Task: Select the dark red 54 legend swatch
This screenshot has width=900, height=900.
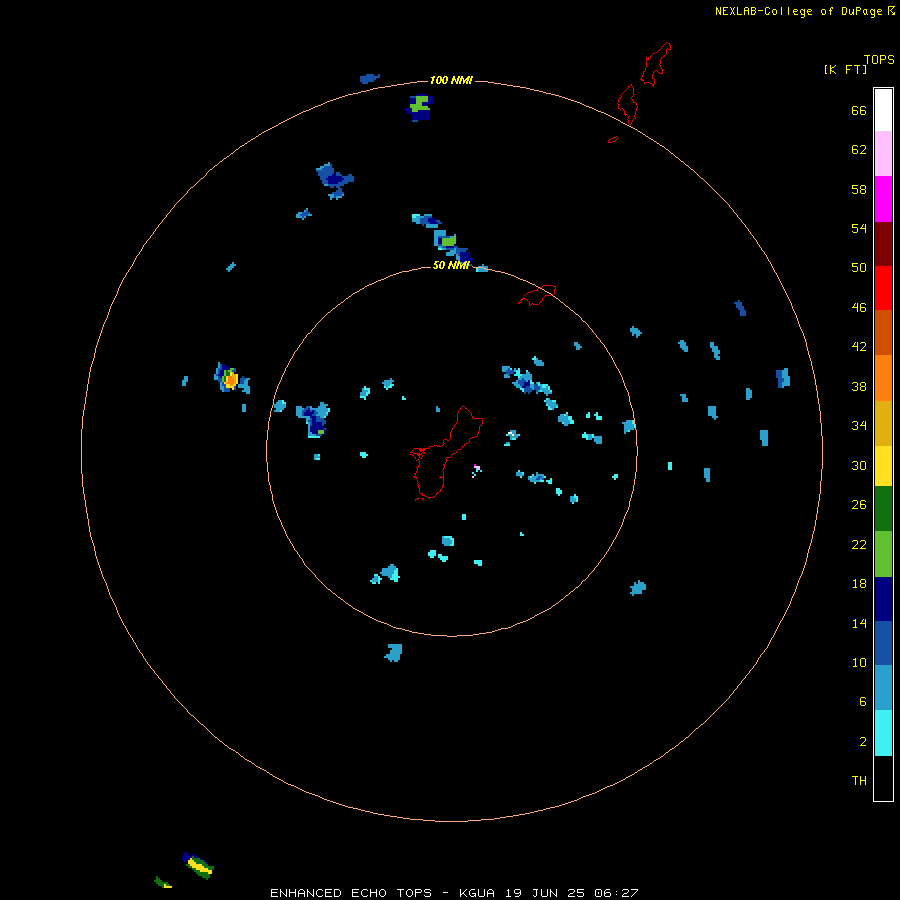Action: point(883,243)
